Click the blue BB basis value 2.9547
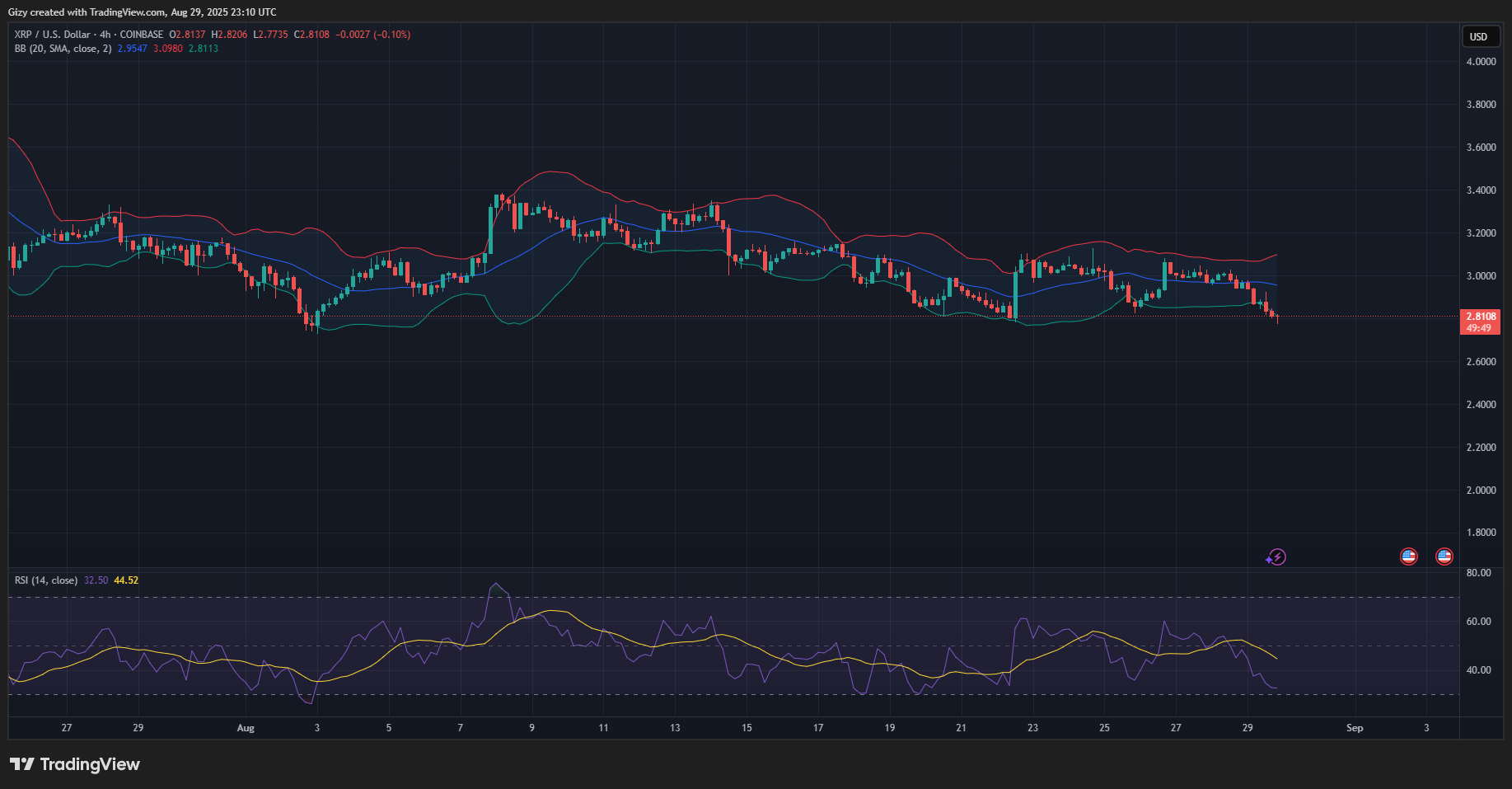 (132, 49)
